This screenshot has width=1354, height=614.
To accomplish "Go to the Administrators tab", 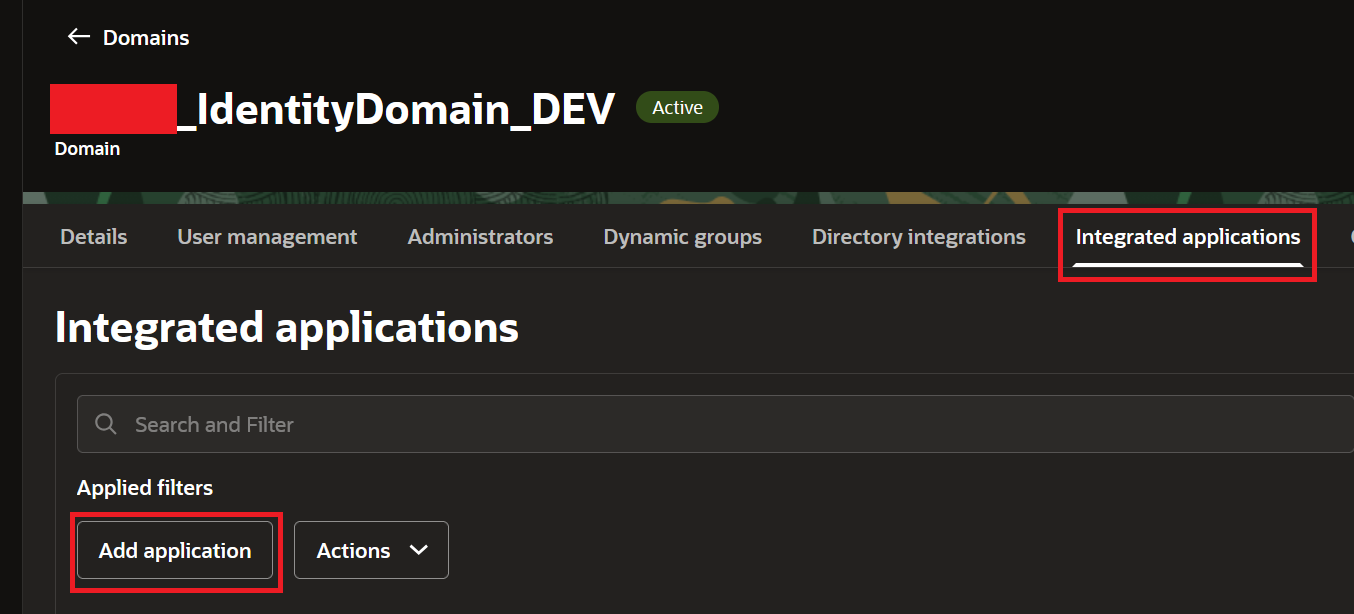I will [x=480, y=237].
